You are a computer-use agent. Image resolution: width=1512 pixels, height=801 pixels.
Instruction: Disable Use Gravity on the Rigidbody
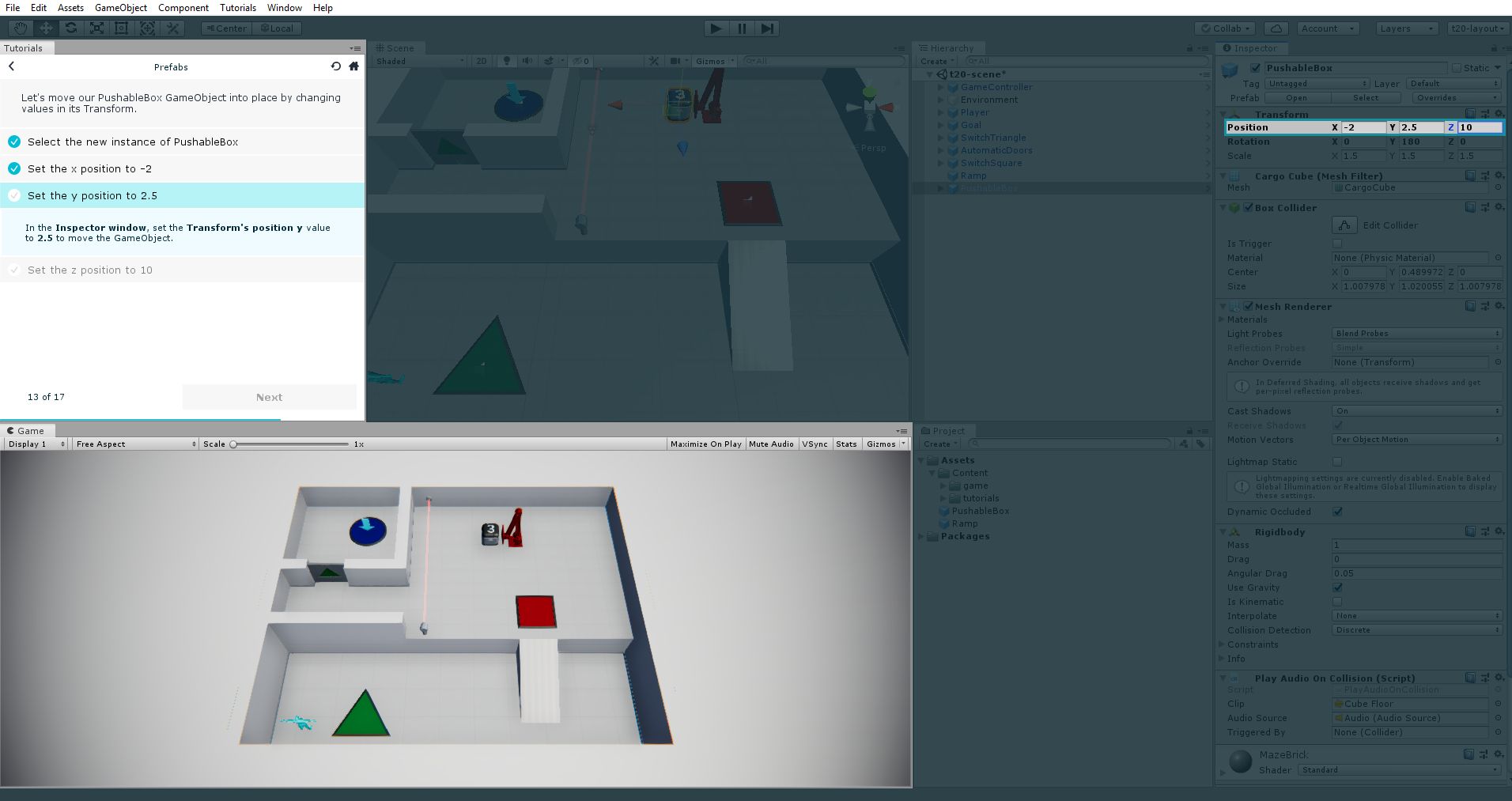click(x=1337, y=588)
